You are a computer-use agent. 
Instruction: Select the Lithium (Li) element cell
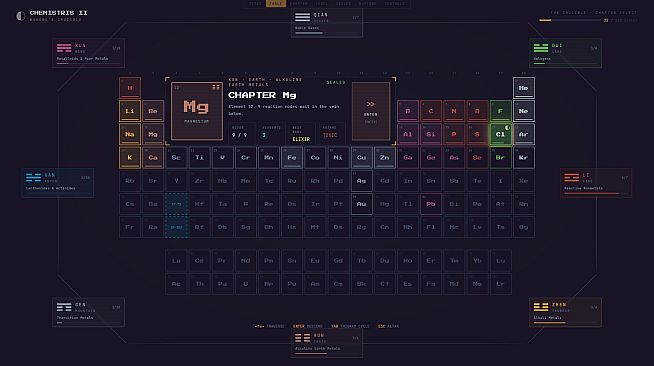tap(130, 111)
